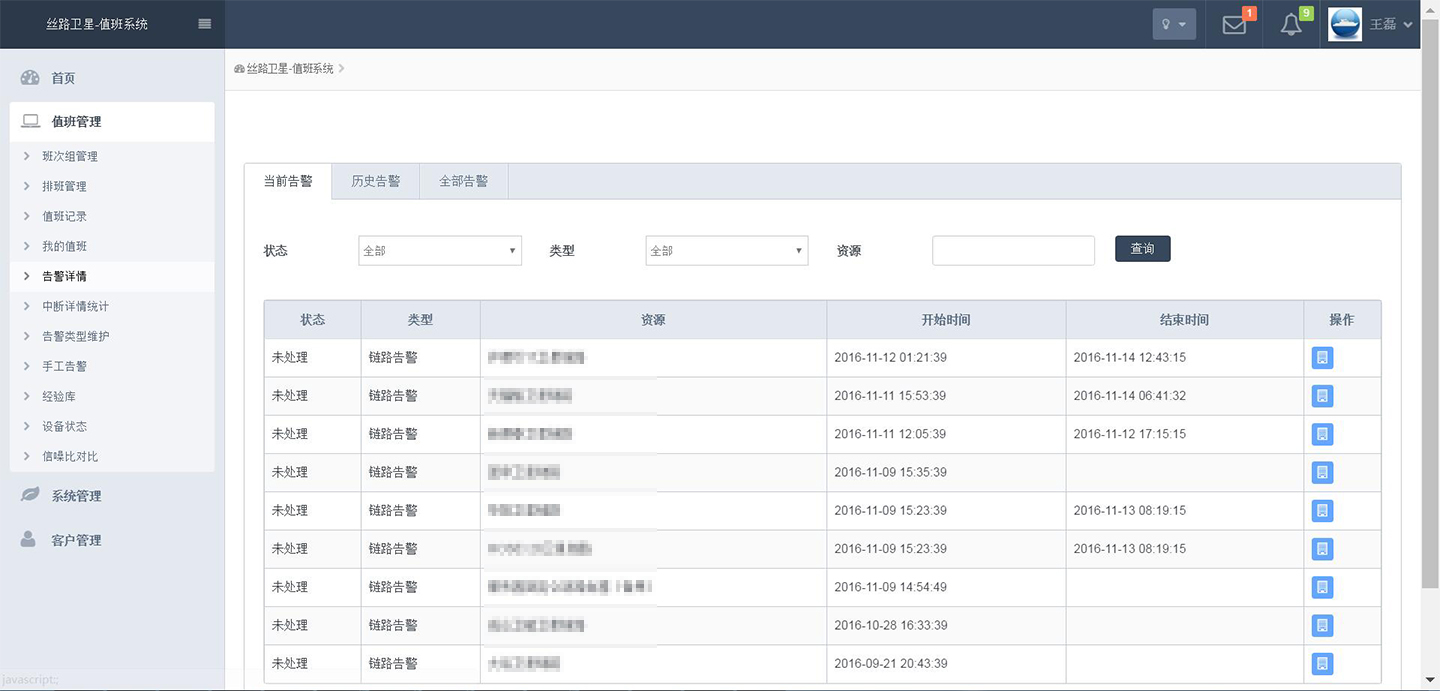Open detail icon for alarm starting 2016-11-09 14:54:49
Viewport: 1440px width, 691px height.
click(x=1322, y=587)
